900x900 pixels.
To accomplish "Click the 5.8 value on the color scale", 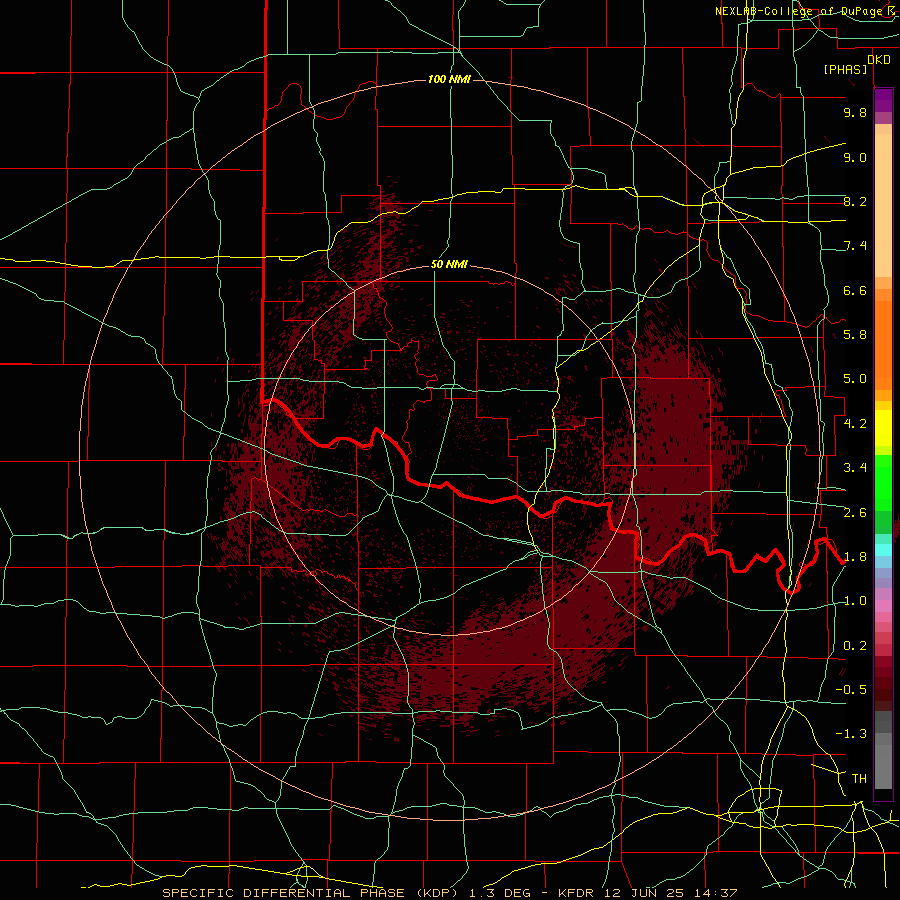I will pyautogui.click(x=855, y=335).
